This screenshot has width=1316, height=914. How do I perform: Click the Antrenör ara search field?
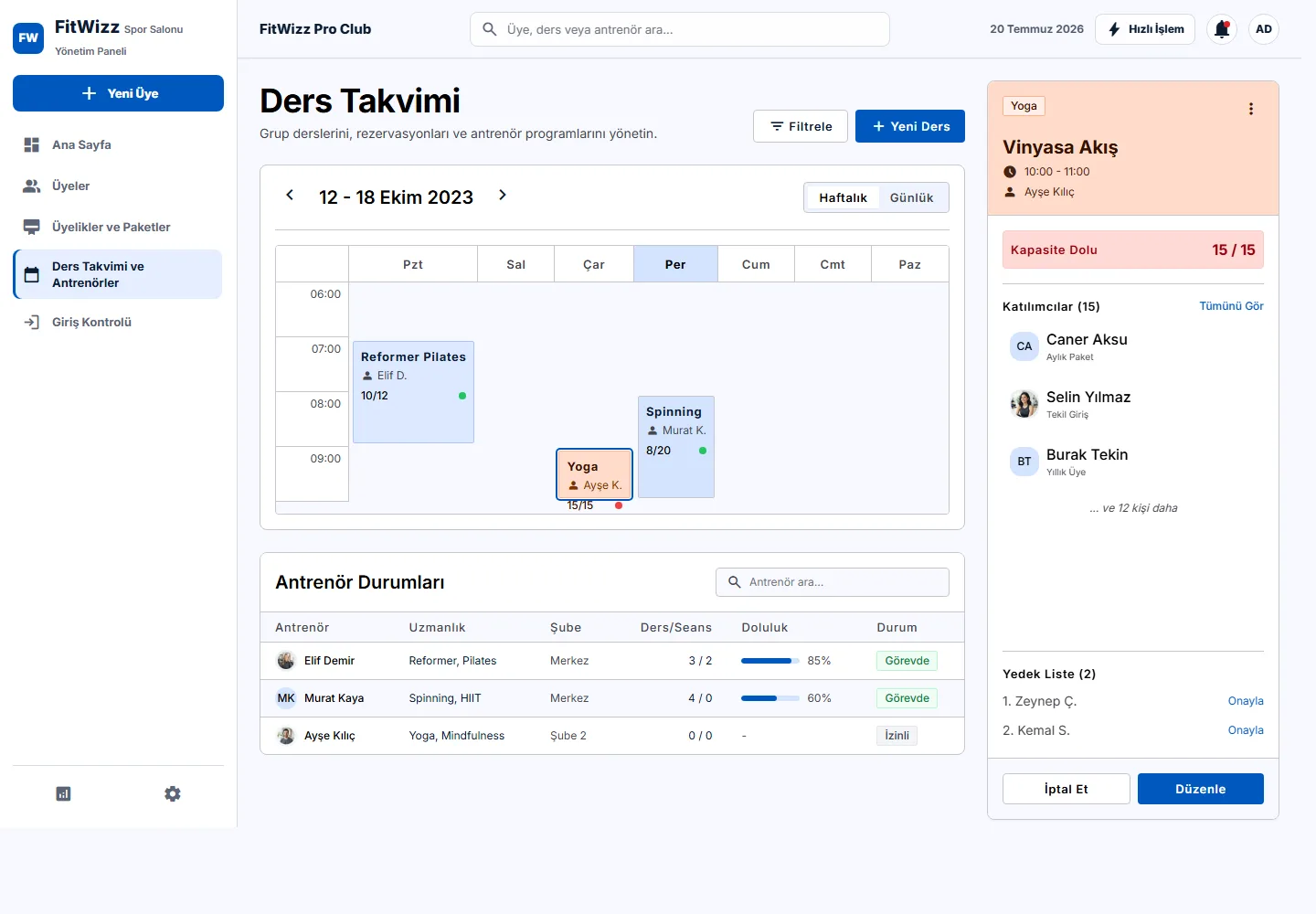tap(833, 582)
